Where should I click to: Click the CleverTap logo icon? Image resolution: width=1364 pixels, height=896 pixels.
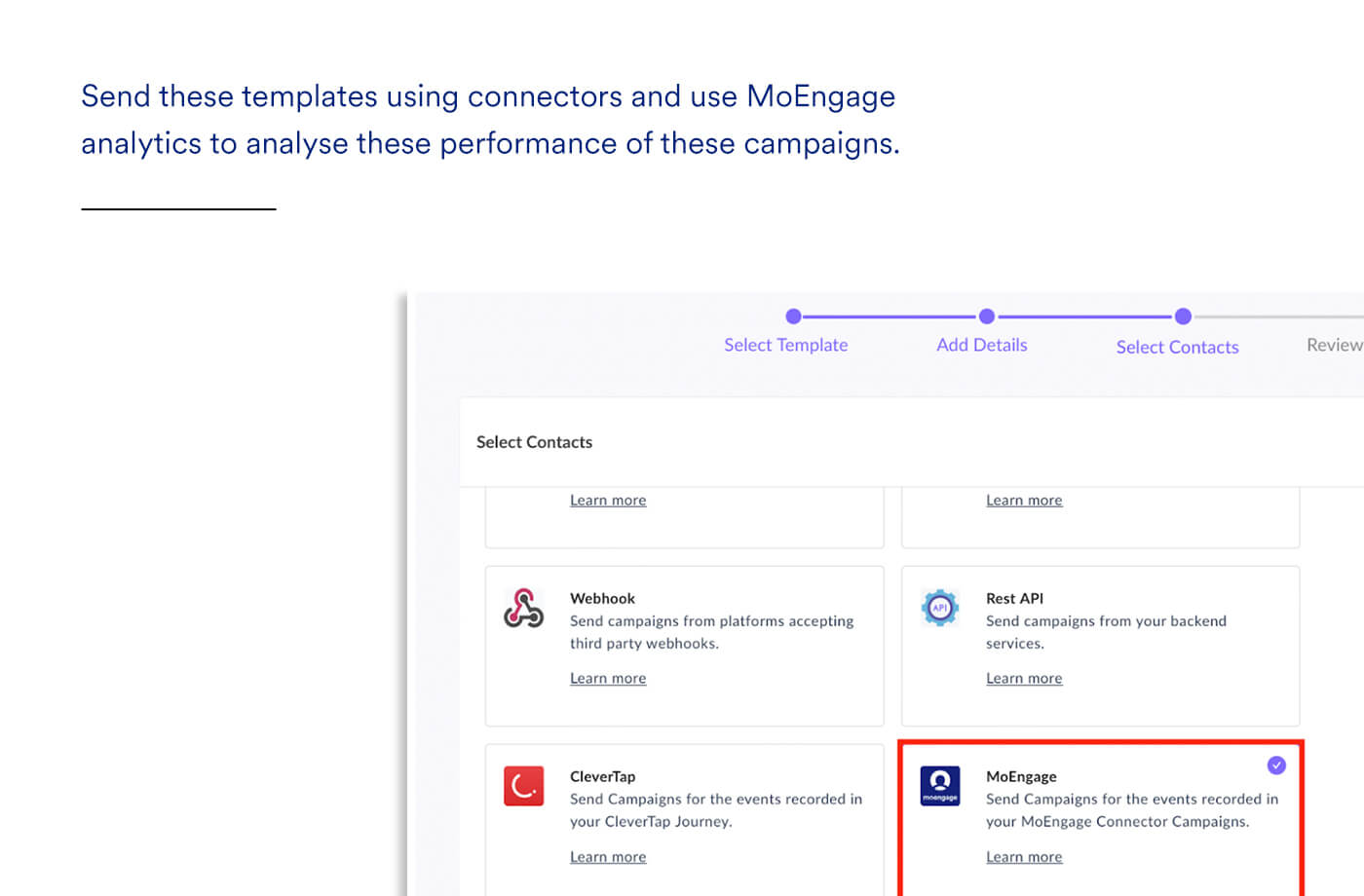coord(524,786)
